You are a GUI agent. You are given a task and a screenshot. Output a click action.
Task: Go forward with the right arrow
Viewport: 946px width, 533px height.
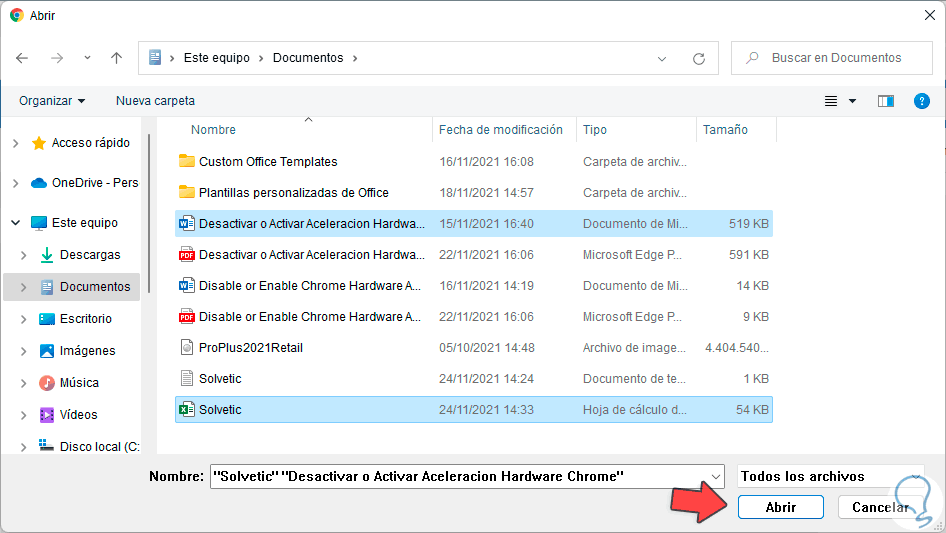click(x=57, y=58)
